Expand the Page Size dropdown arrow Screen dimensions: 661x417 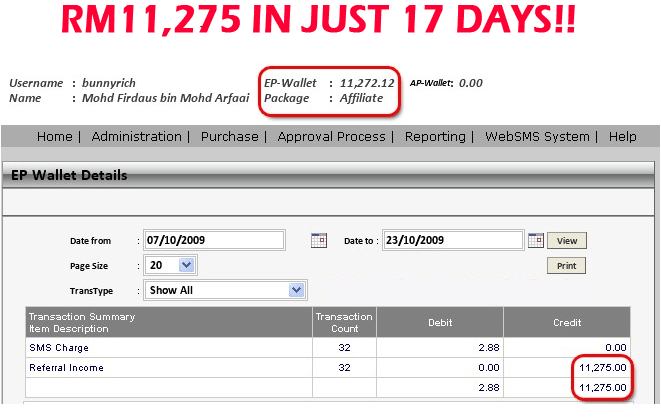pos(186,265)
